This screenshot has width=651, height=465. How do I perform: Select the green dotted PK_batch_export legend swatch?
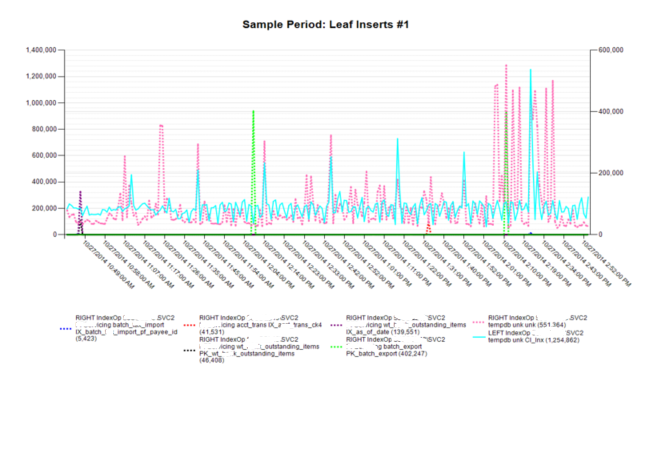(x=336, y=347)
